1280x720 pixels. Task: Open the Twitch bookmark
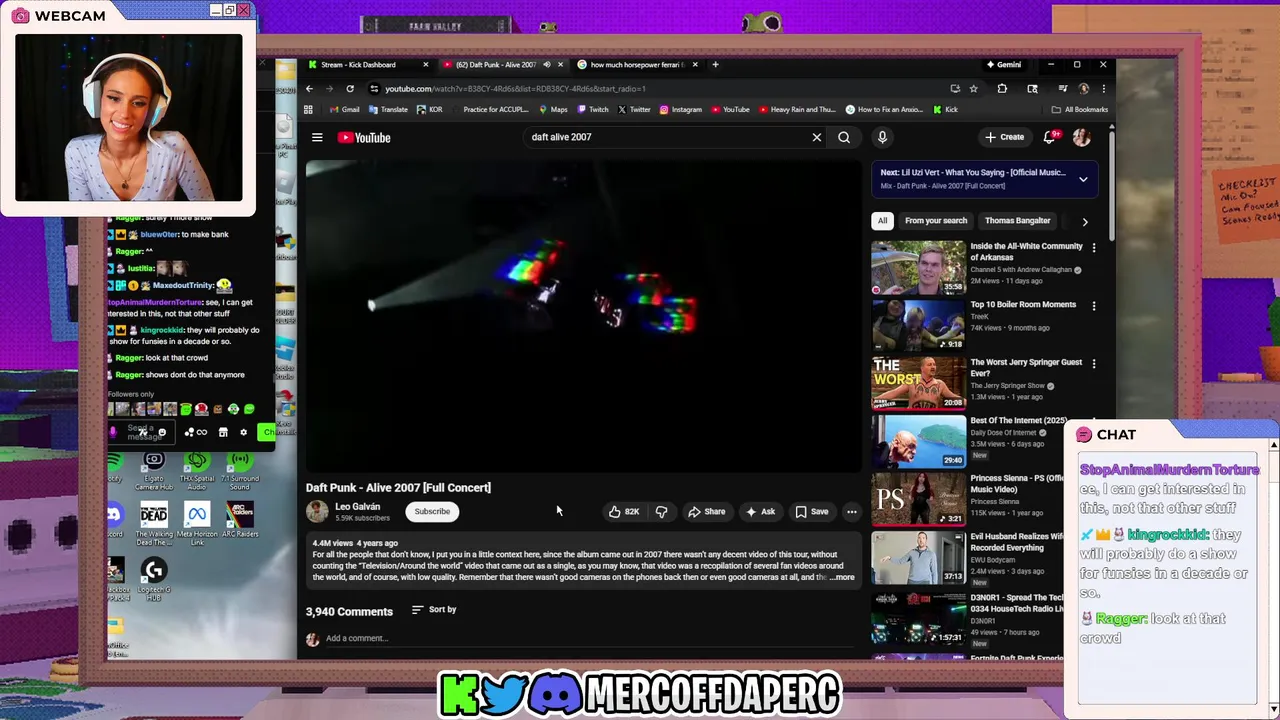[x=592, y=110]
